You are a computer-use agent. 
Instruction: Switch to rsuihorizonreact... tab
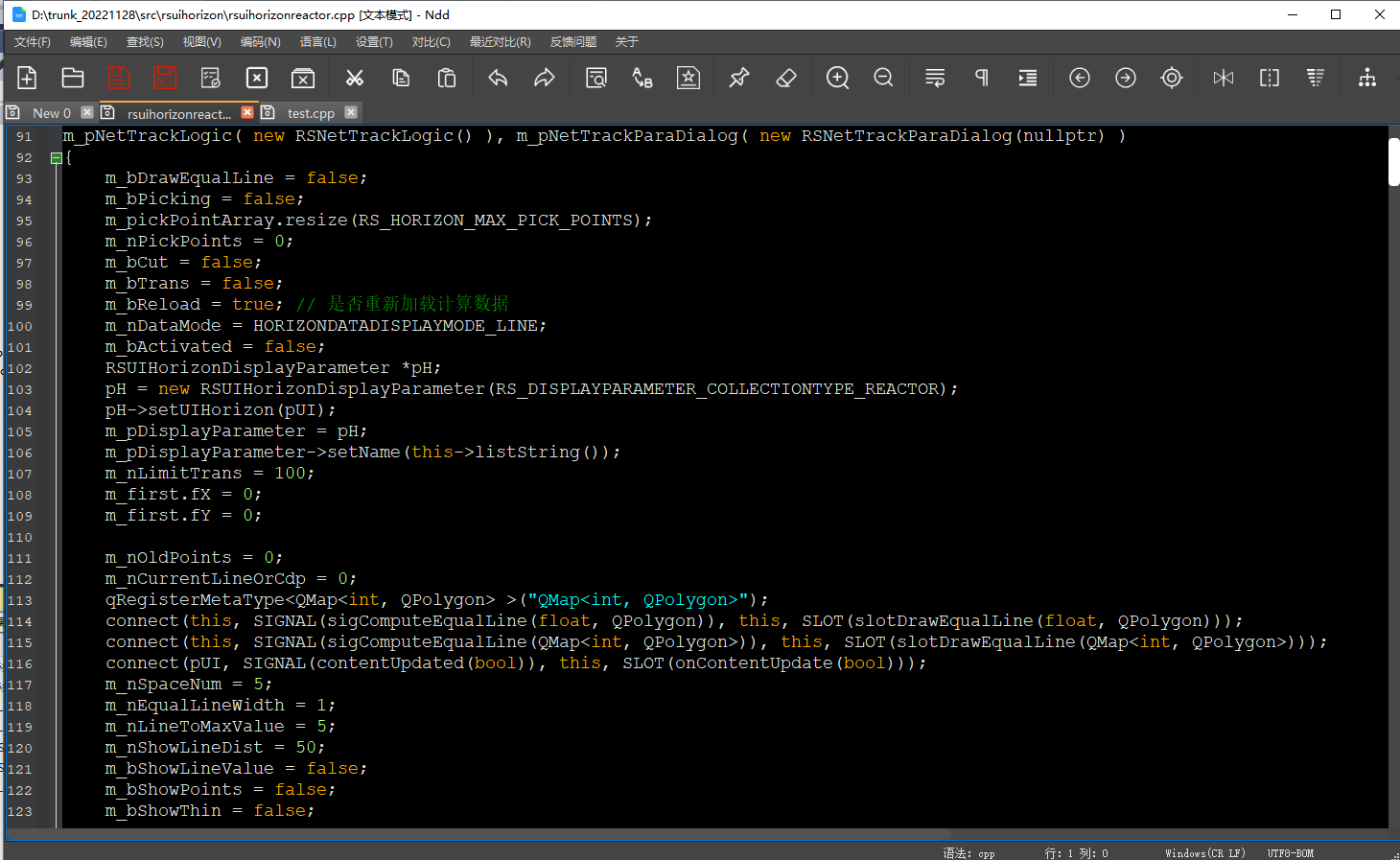(179, 113)
